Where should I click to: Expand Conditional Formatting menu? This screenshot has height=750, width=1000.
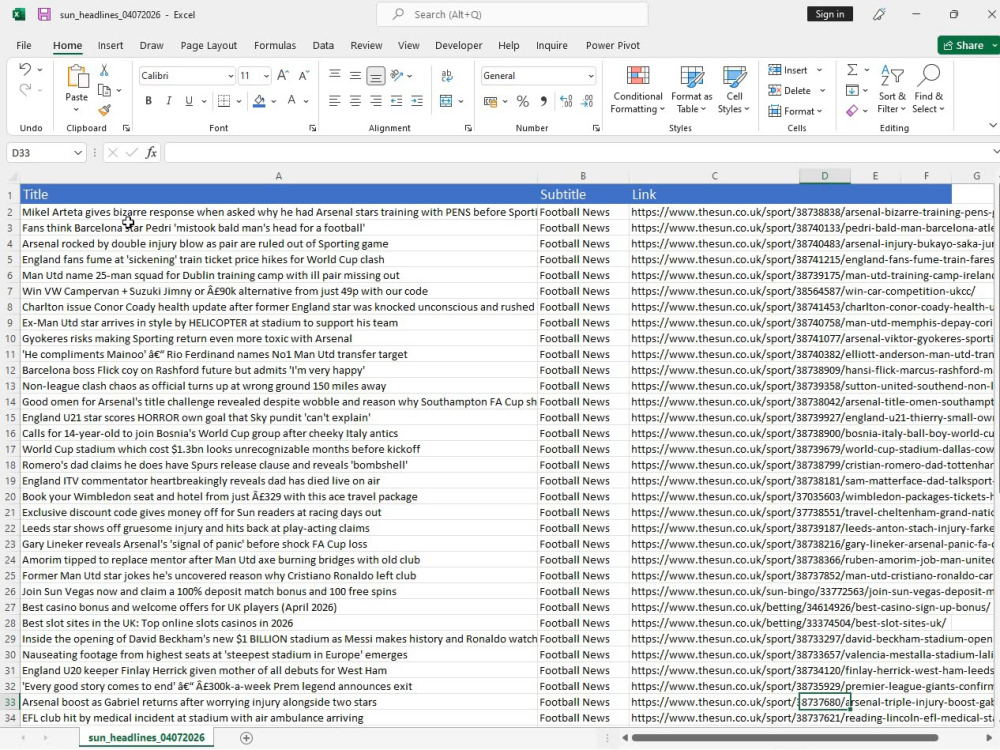(x=638, y=90)
